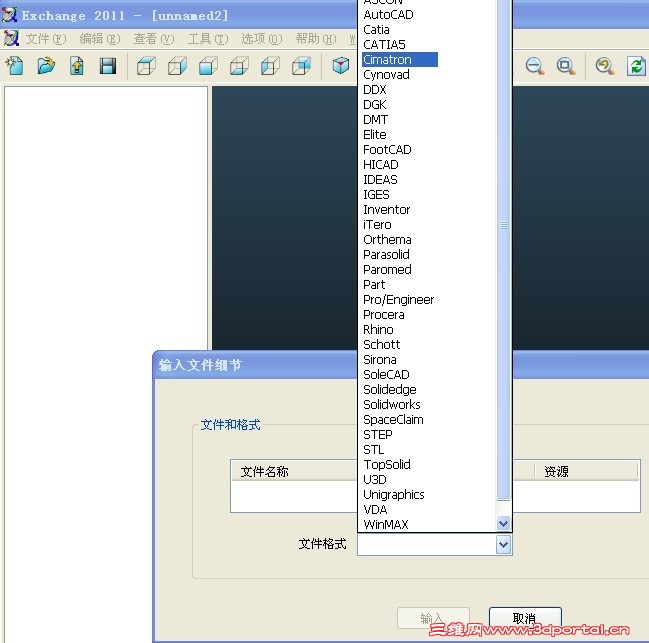
Task: Choose Solidedge from format list
Action: (x=389, y=390)
